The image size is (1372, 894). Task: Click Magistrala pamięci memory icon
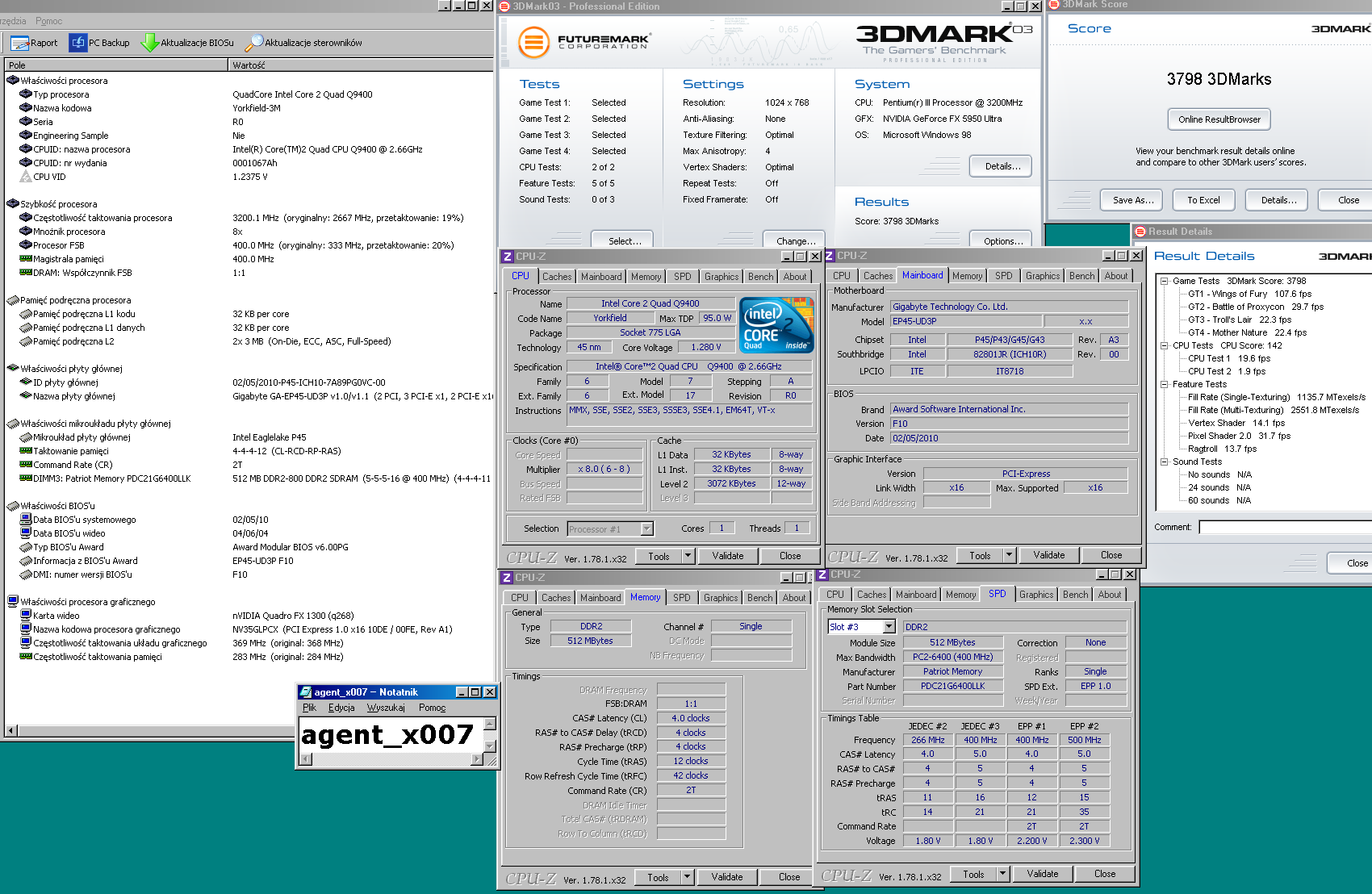point(26,259)
